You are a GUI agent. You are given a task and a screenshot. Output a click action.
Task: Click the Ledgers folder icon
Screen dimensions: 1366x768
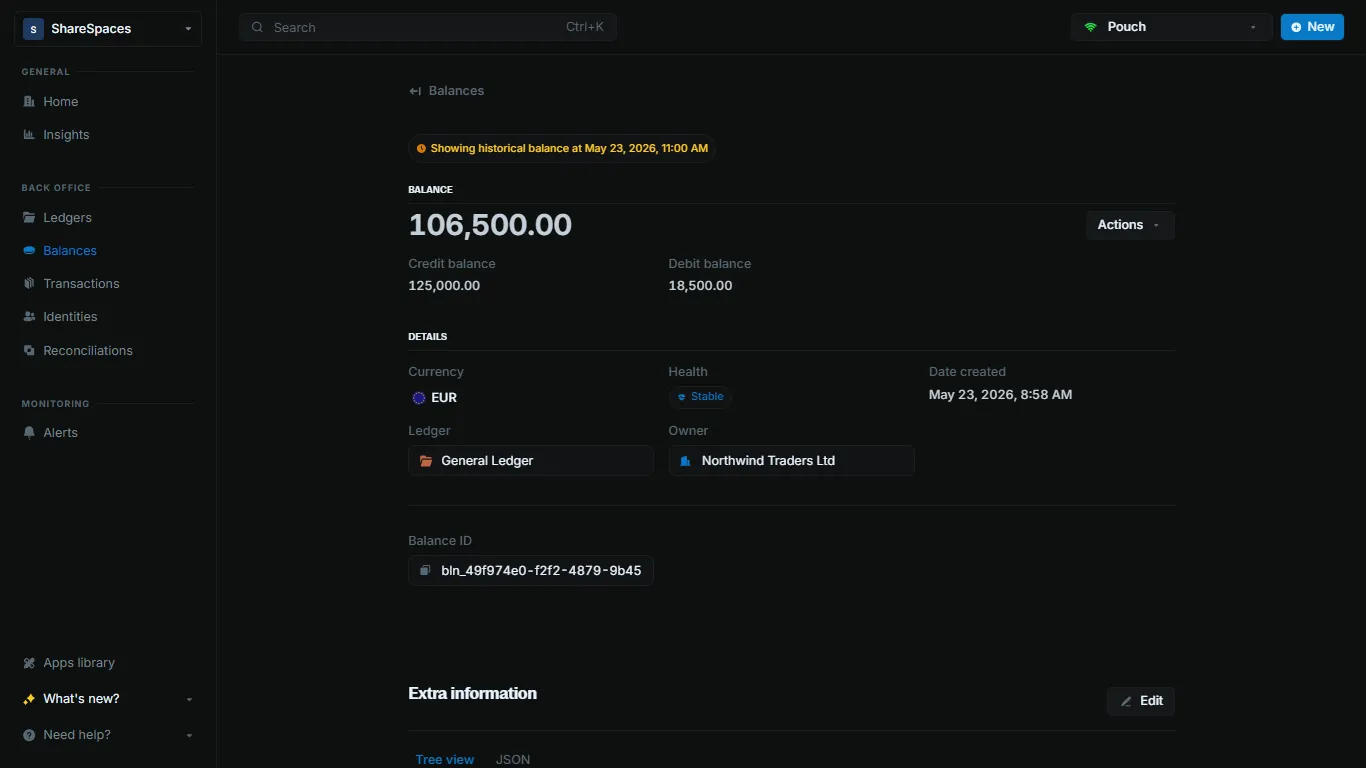[29, 217]
